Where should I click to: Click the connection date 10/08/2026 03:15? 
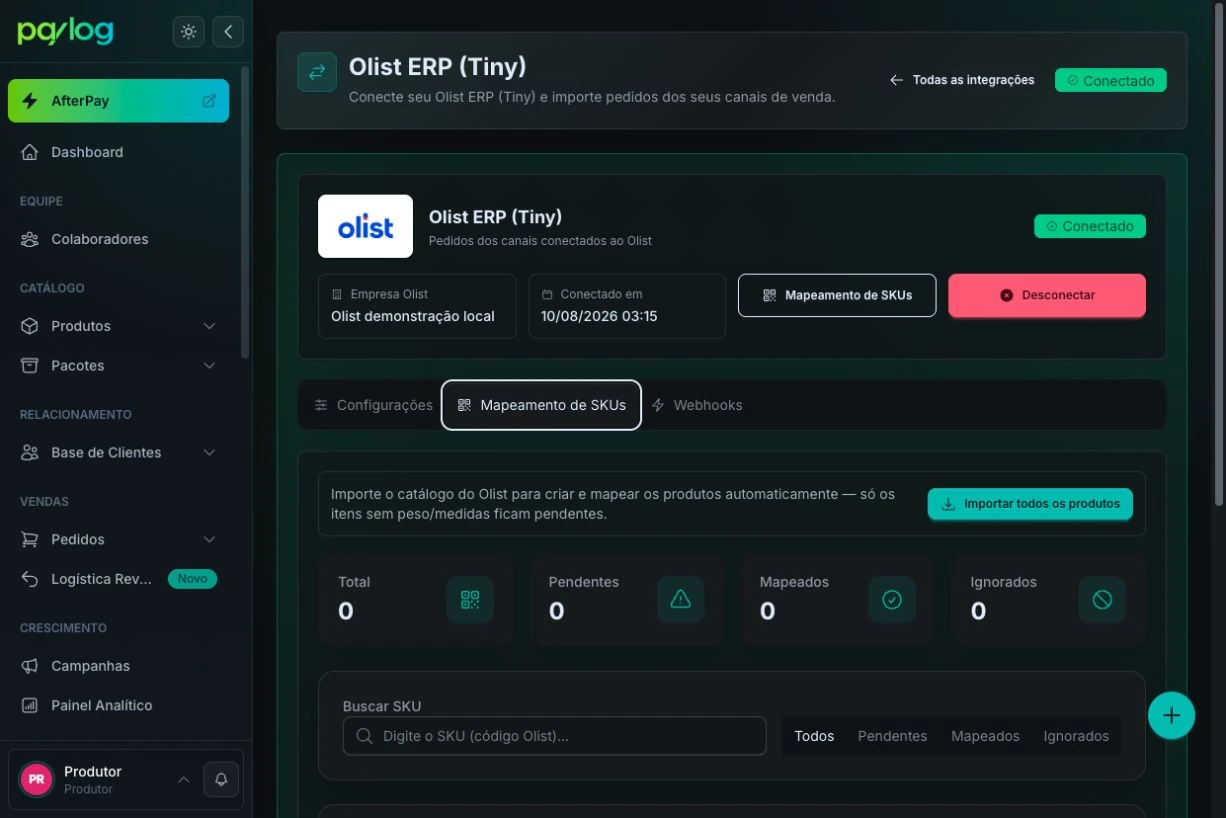click(599, 316)
